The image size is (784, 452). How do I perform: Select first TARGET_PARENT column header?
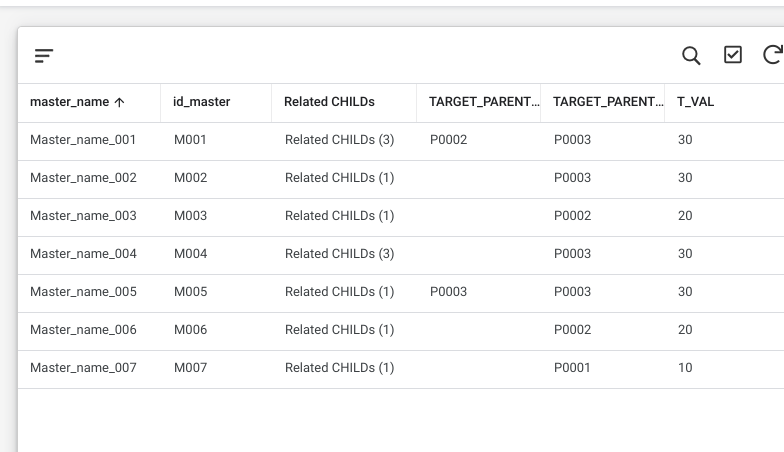pyautogui.click(x=484, y=102)
